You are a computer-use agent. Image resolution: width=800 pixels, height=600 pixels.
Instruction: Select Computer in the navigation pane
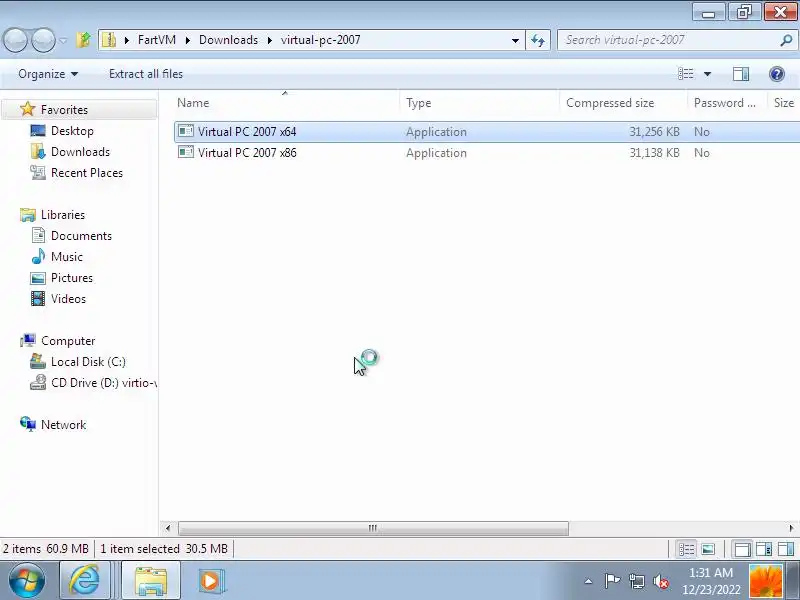click(68, 340)
